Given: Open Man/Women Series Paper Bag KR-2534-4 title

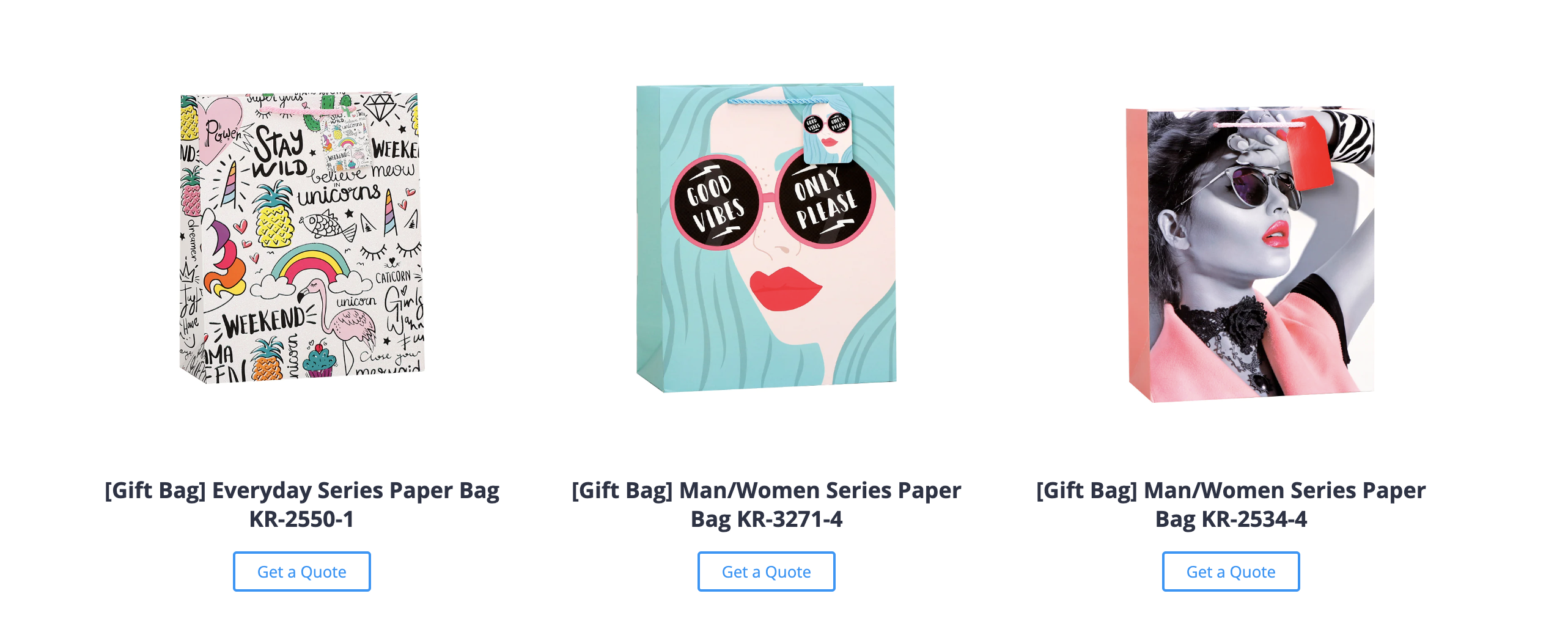Looking at the screenshot, I should [1231, 504].
